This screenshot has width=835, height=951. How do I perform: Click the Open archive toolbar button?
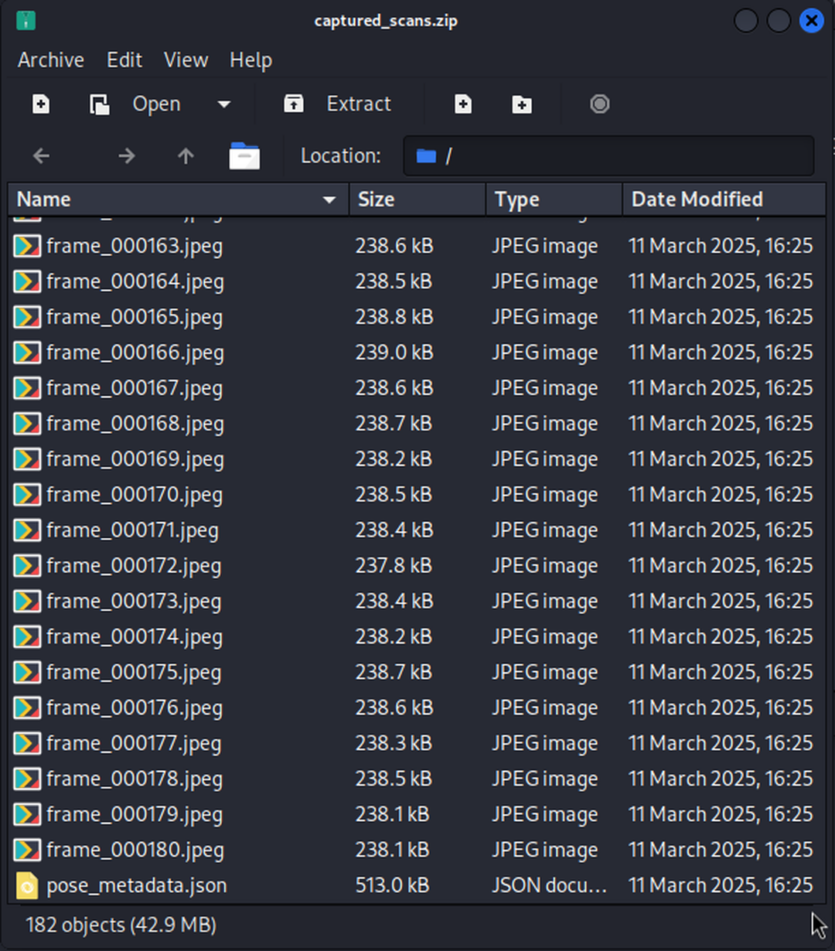(x=137, y=104)
